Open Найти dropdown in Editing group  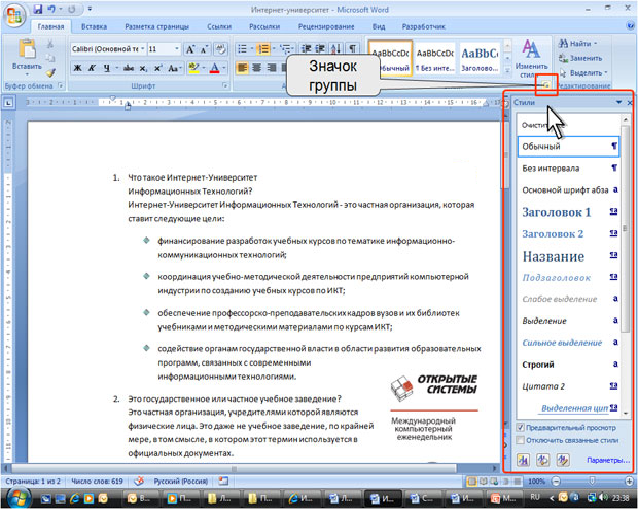596,43
